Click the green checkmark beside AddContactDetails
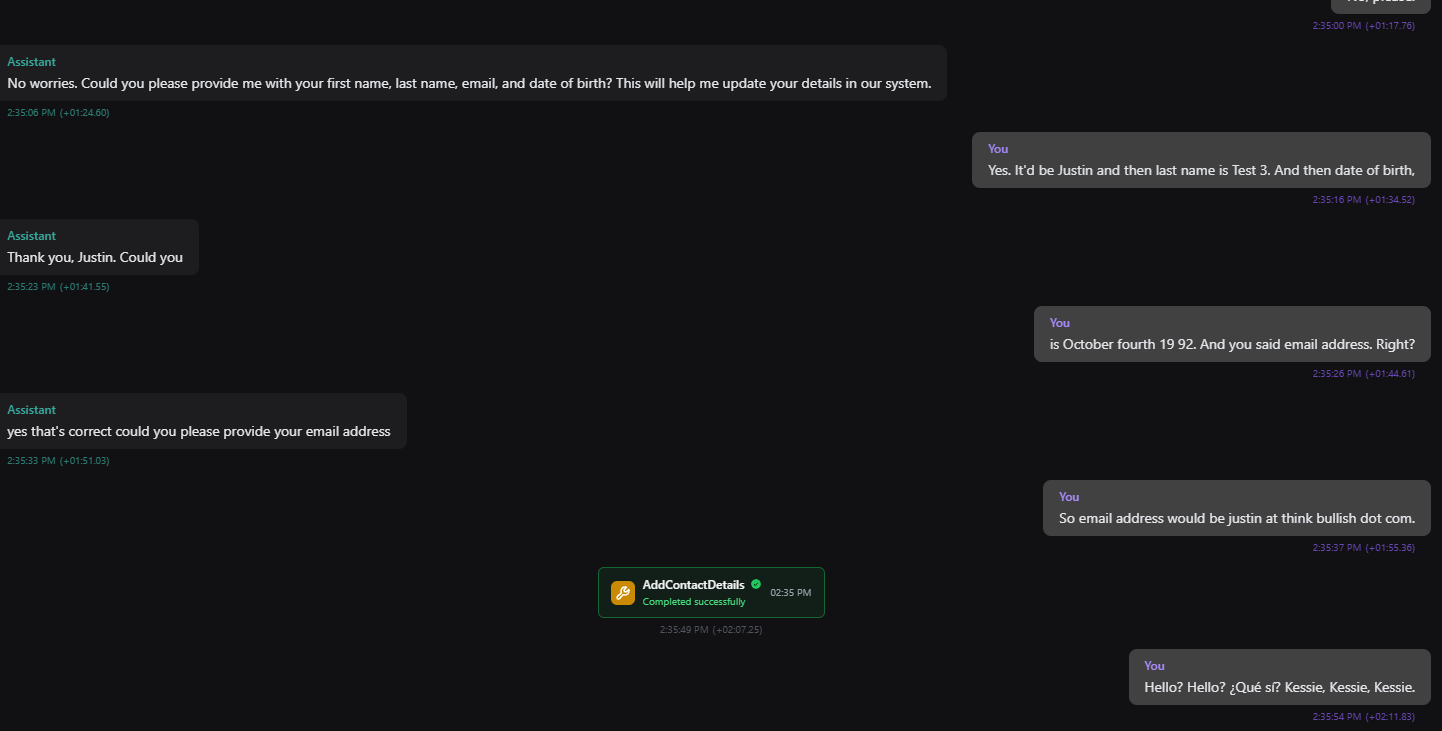The image size is (1442, 731). [756, 584]
